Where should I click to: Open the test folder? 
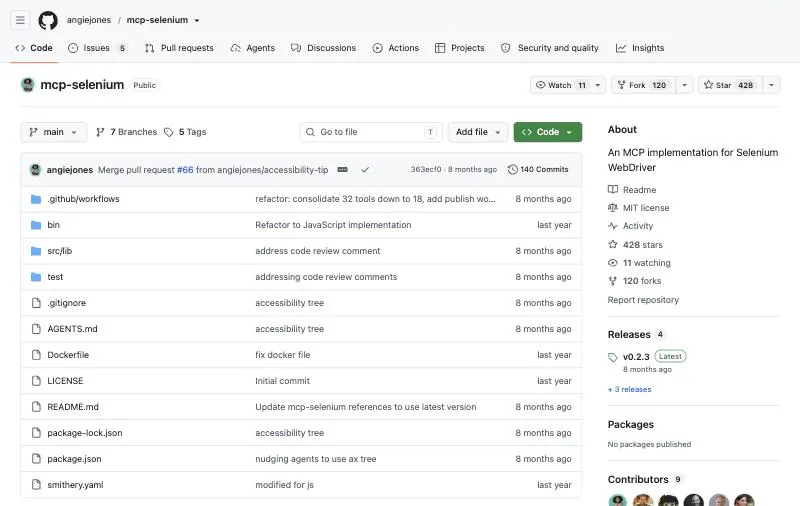pos(55,277)
